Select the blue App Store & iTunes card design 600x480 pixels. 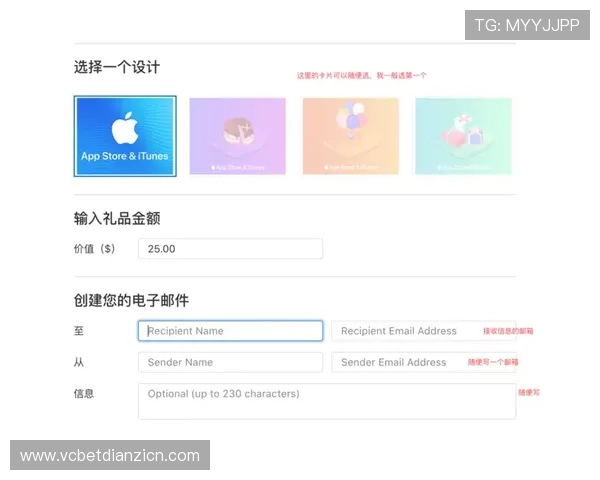[125, 136]
